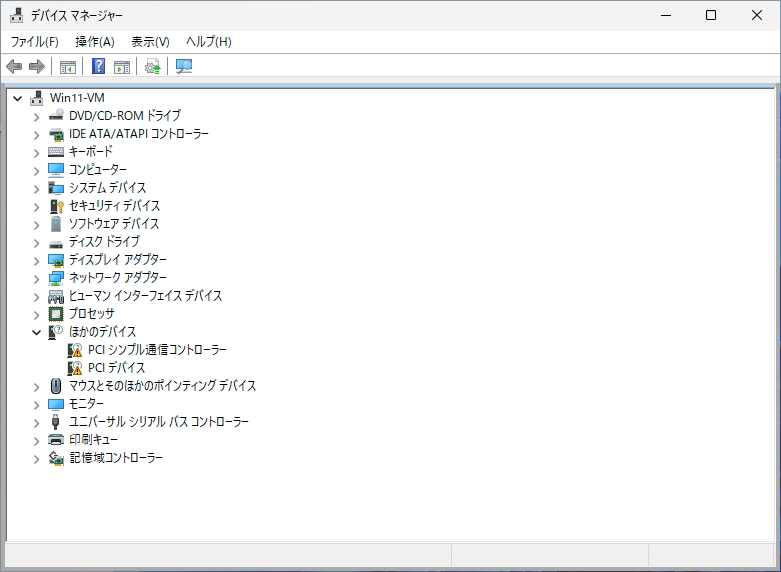Select システム デバイス label

108,188
